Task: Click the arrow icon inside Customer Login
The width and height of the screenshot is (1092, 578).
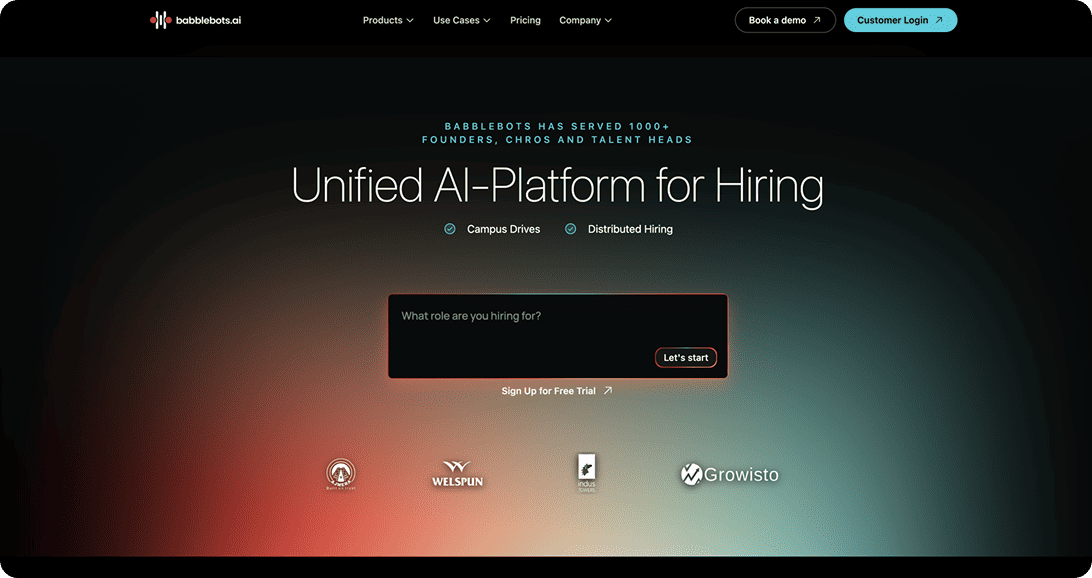Action: (x=938, y=20)
